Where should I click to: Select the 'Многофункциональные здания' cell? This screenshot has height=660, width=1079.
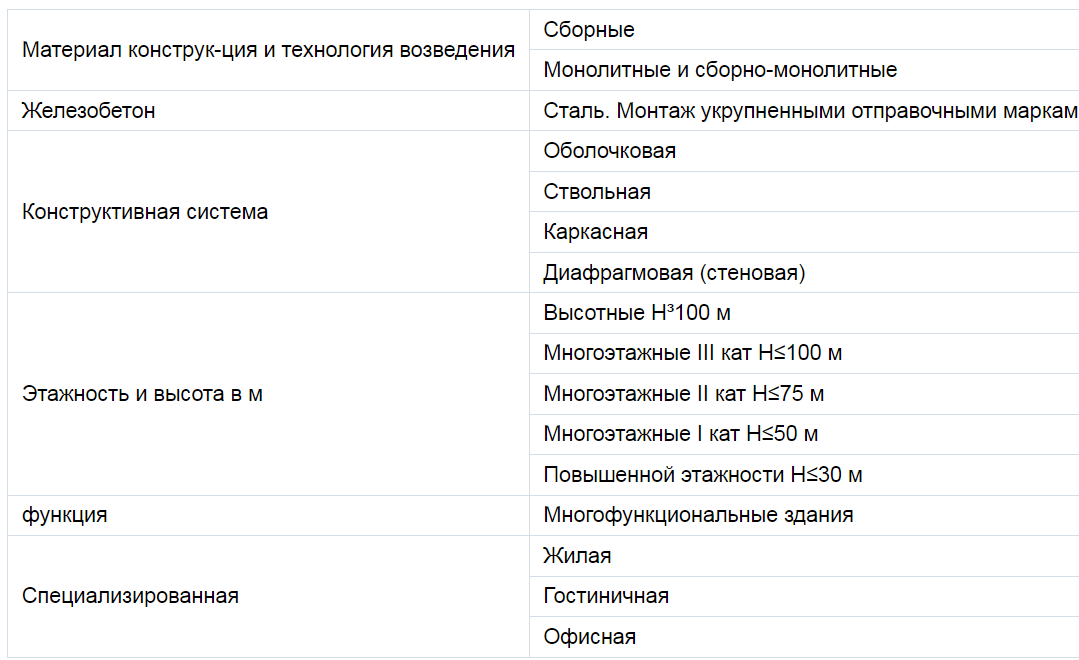804,515
